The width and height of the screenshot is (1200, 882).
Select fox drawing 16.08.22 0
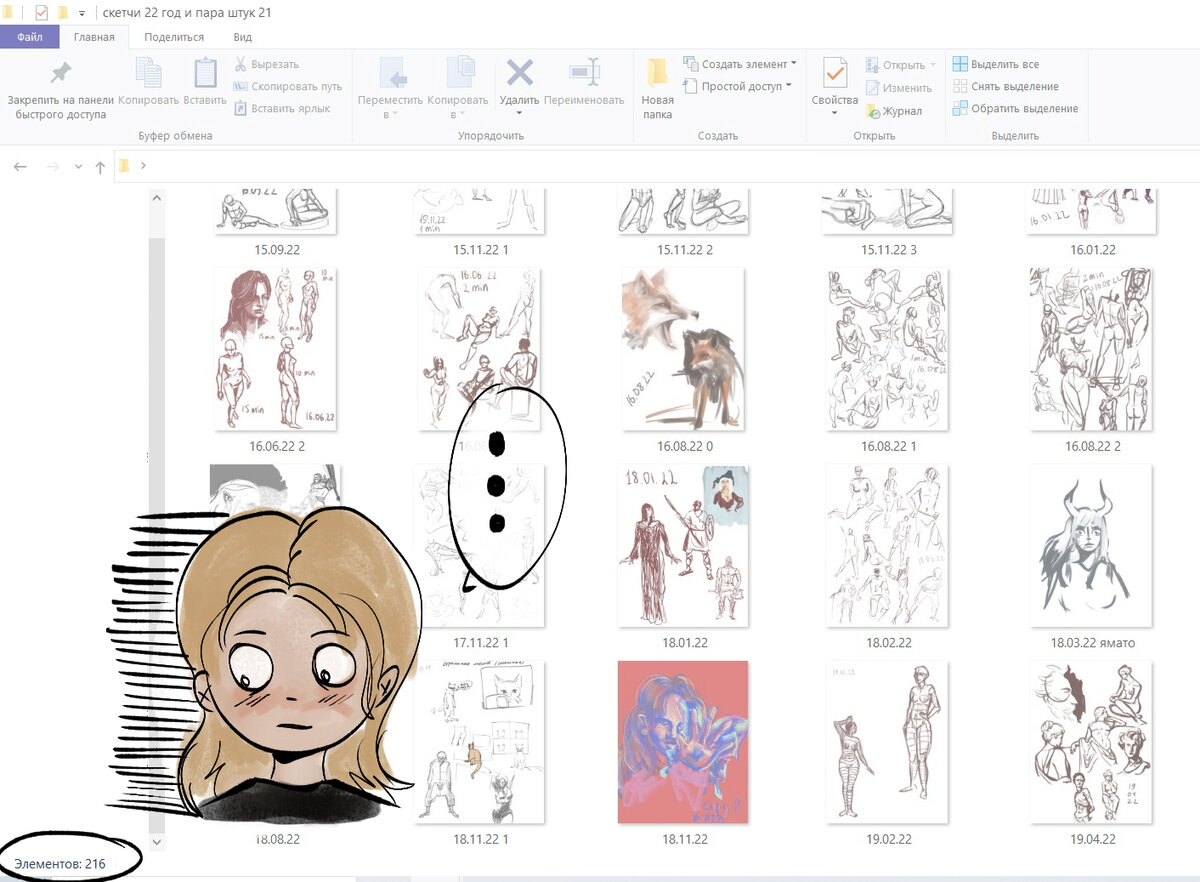[x=685, y=349]
